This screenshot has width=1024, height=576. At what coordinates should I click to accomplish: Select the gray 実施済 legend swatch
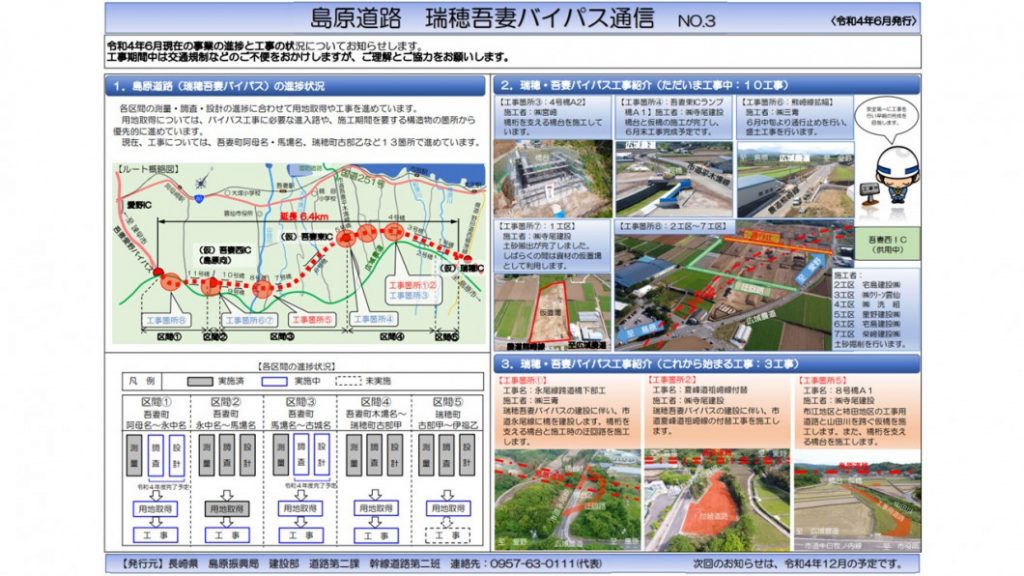pyautogui.click(x=201, y=379)
